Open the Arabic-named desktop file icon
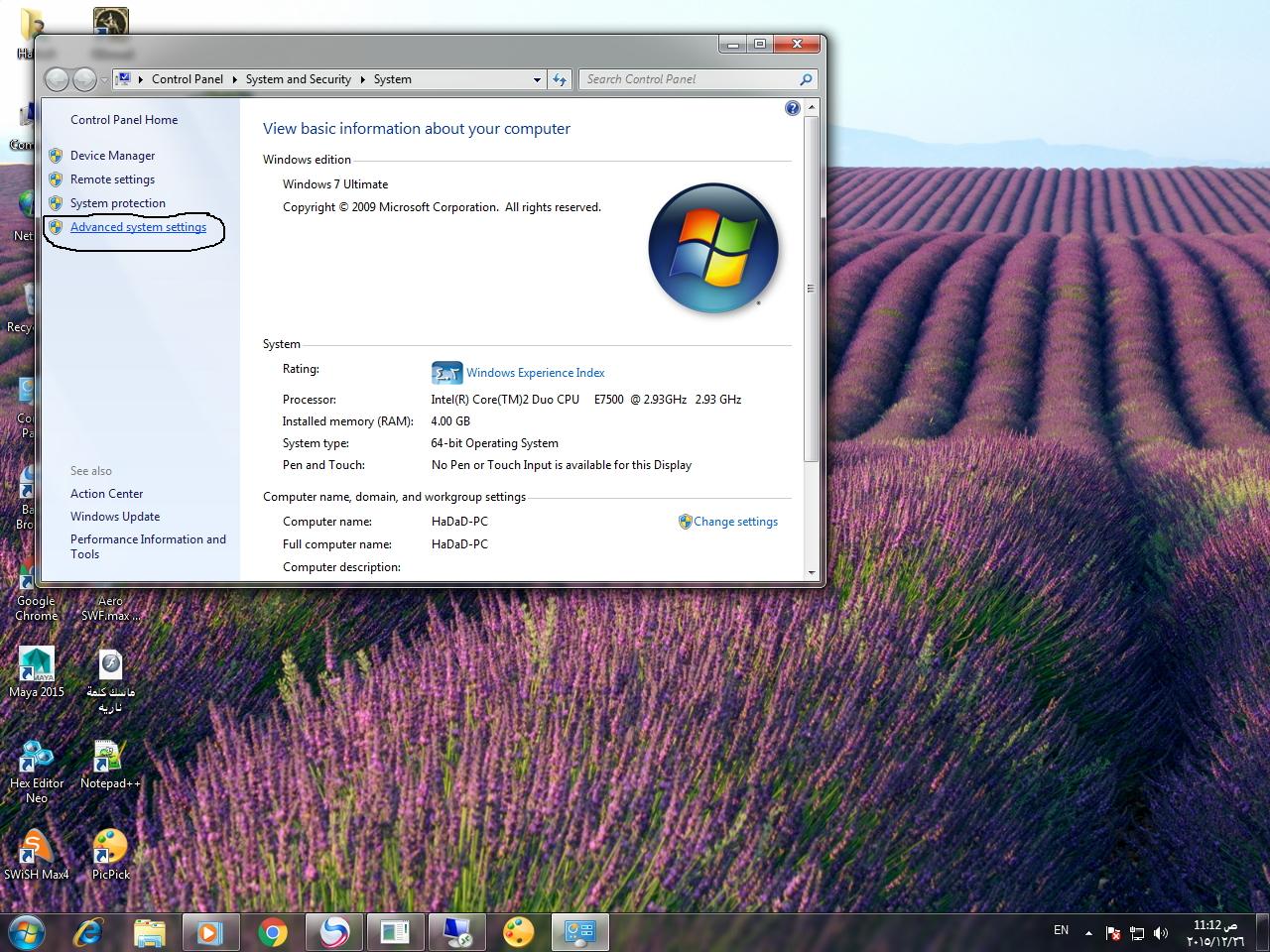This screenshot has height=952, width=1270. (x=110, y=682)
